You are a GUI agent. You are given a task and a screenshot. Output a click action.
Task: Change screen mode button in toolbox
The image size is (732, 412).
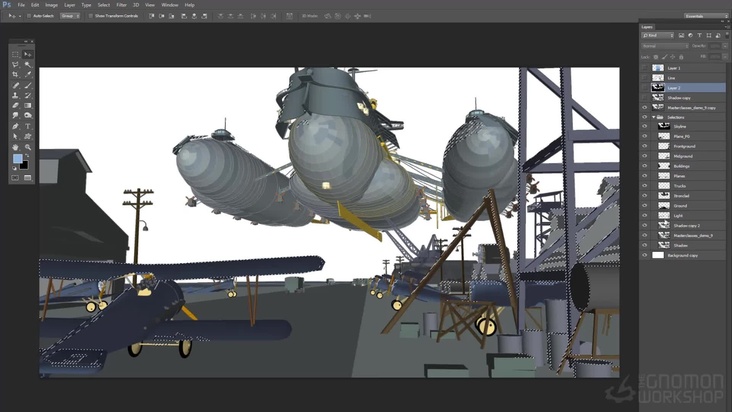[28, 178]
